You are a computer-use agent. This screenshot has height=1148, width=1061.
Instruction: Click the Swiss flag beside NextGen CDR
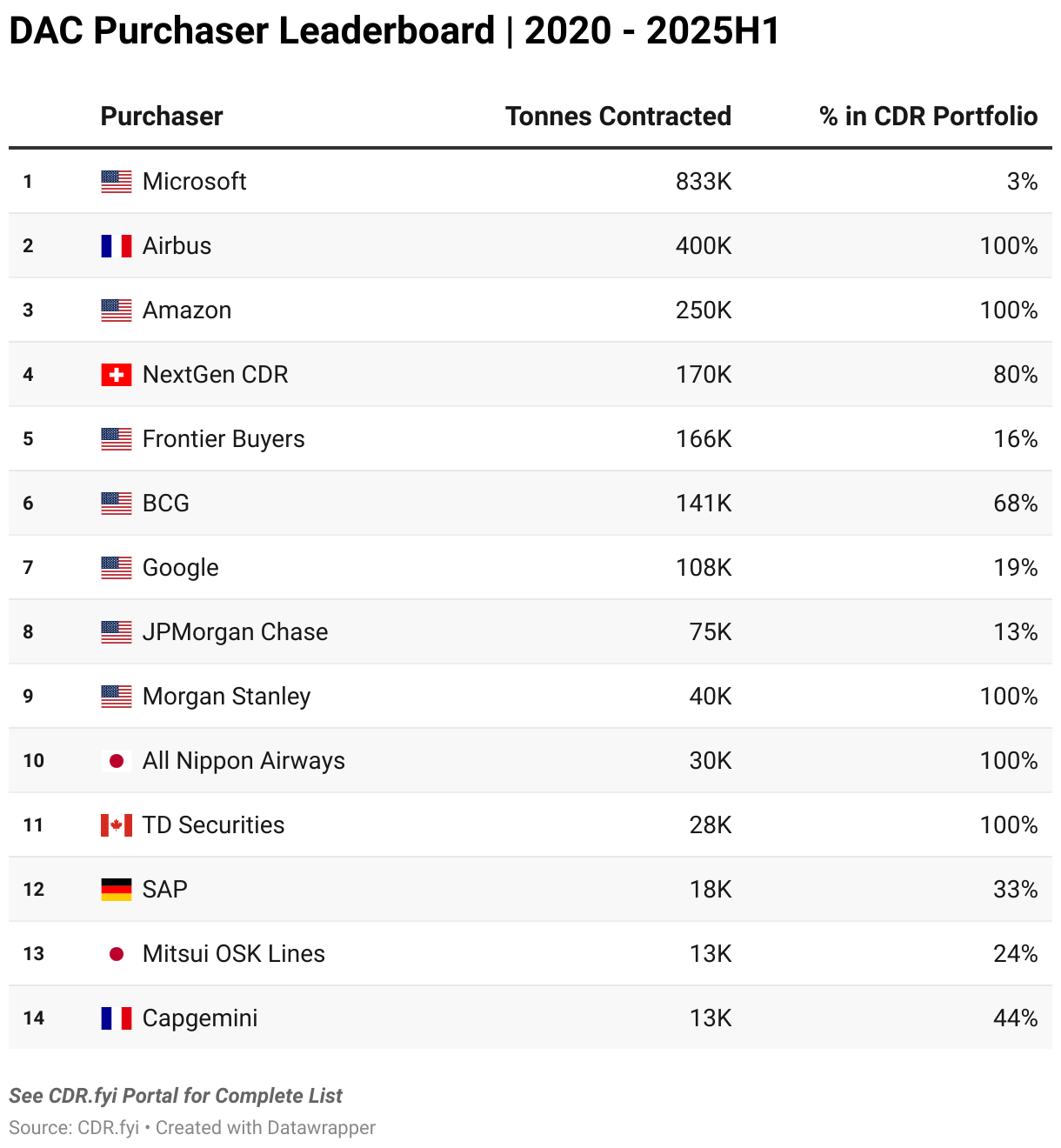[x=117, y=375]
